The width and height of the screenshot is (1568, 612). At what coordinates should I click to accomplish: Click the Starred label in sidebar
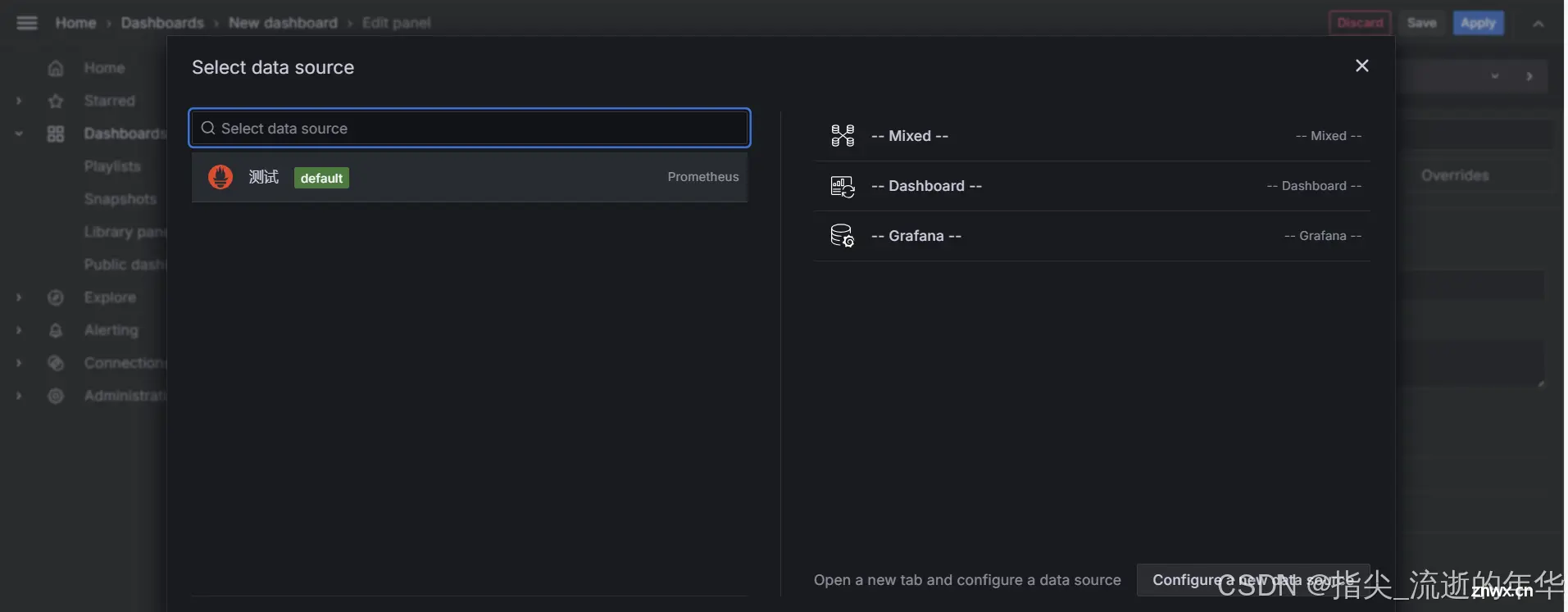109,101
